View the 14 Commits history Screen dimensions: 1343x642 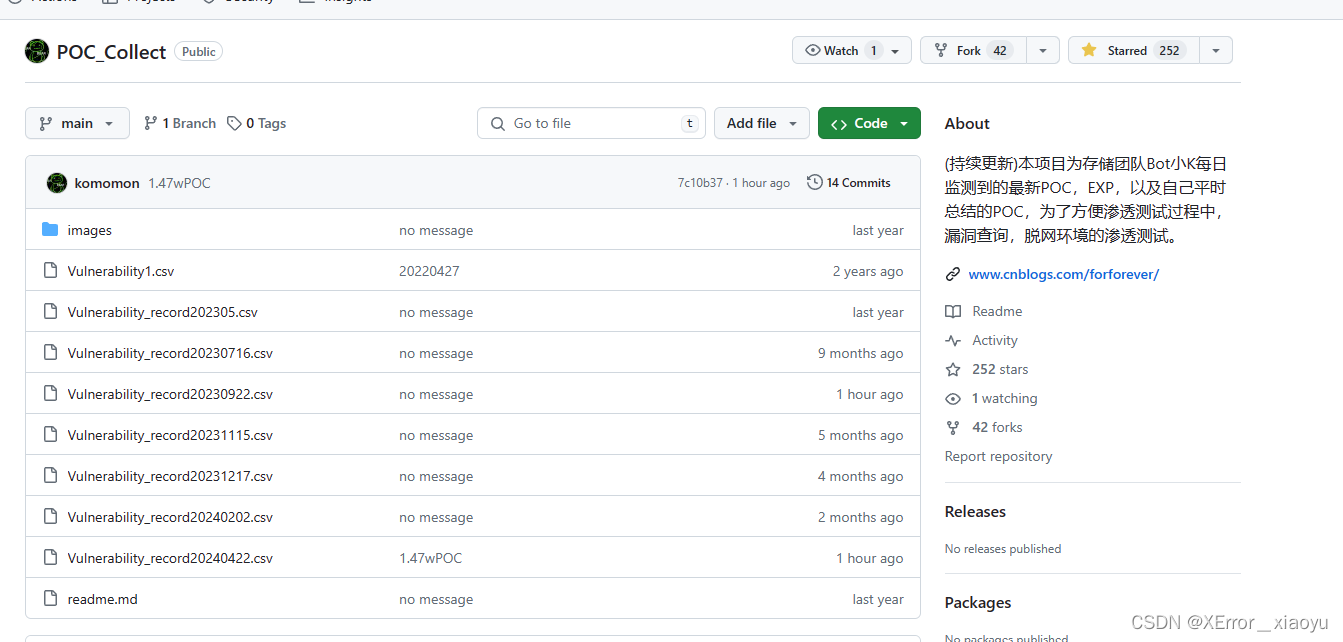point(849,183)
